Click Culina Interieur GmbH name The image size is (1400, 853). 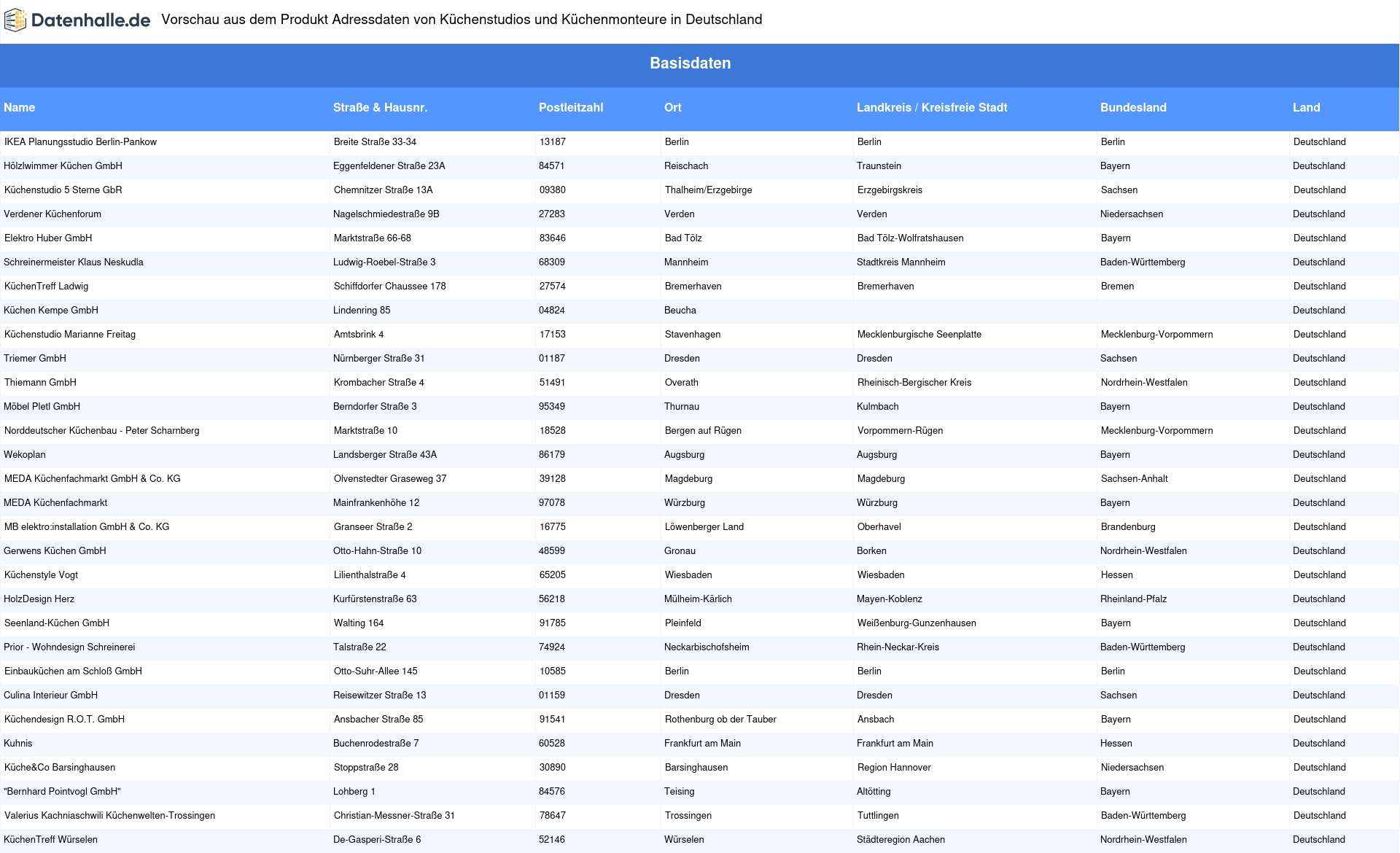pos(50,696)
